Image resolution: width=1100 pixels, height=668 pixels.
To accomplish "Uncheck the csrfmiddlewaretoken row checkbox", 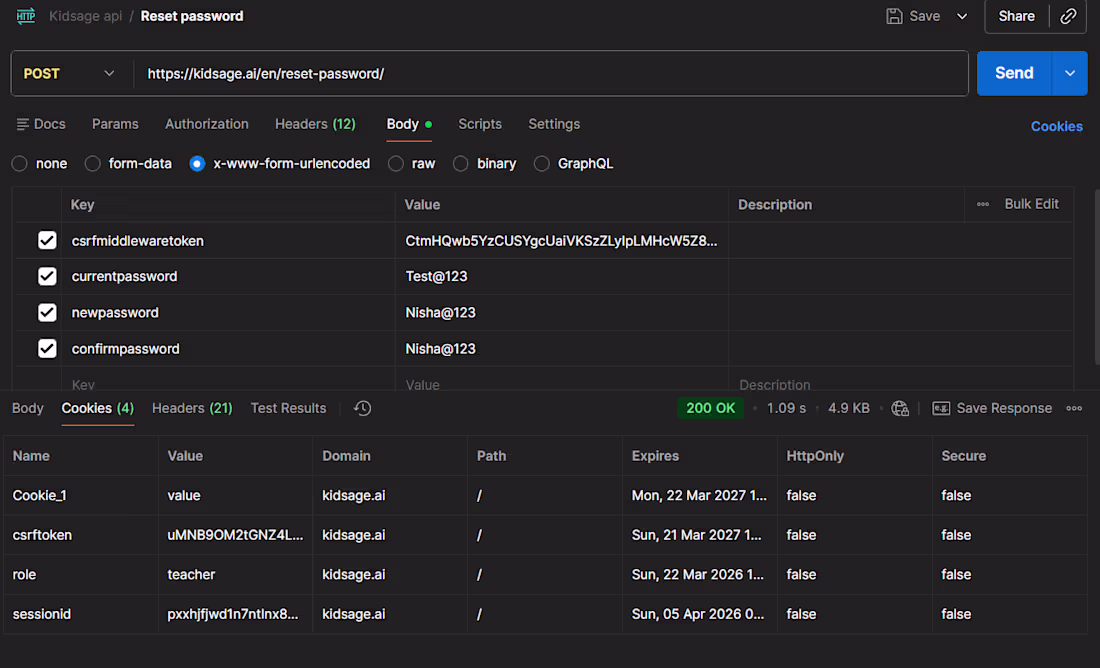I will tap(47, 241).
